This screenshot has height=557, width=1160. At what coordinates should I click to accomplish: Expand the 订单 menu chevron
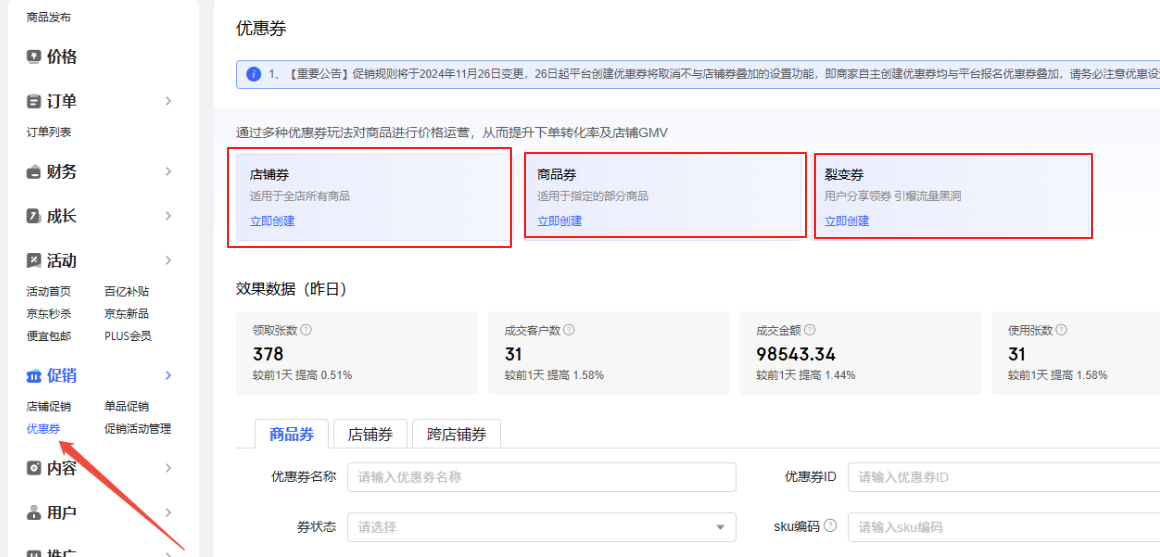168,101
